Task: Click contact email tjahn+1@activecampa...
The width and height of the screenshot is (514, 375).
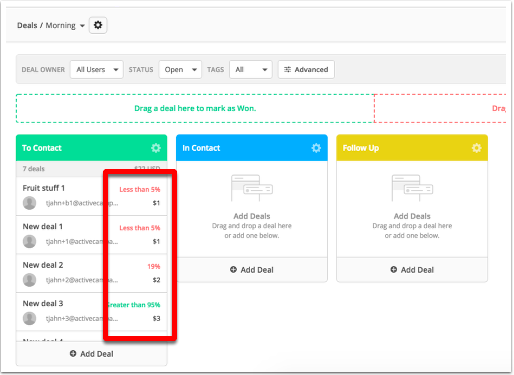Action: click(82, 241)
